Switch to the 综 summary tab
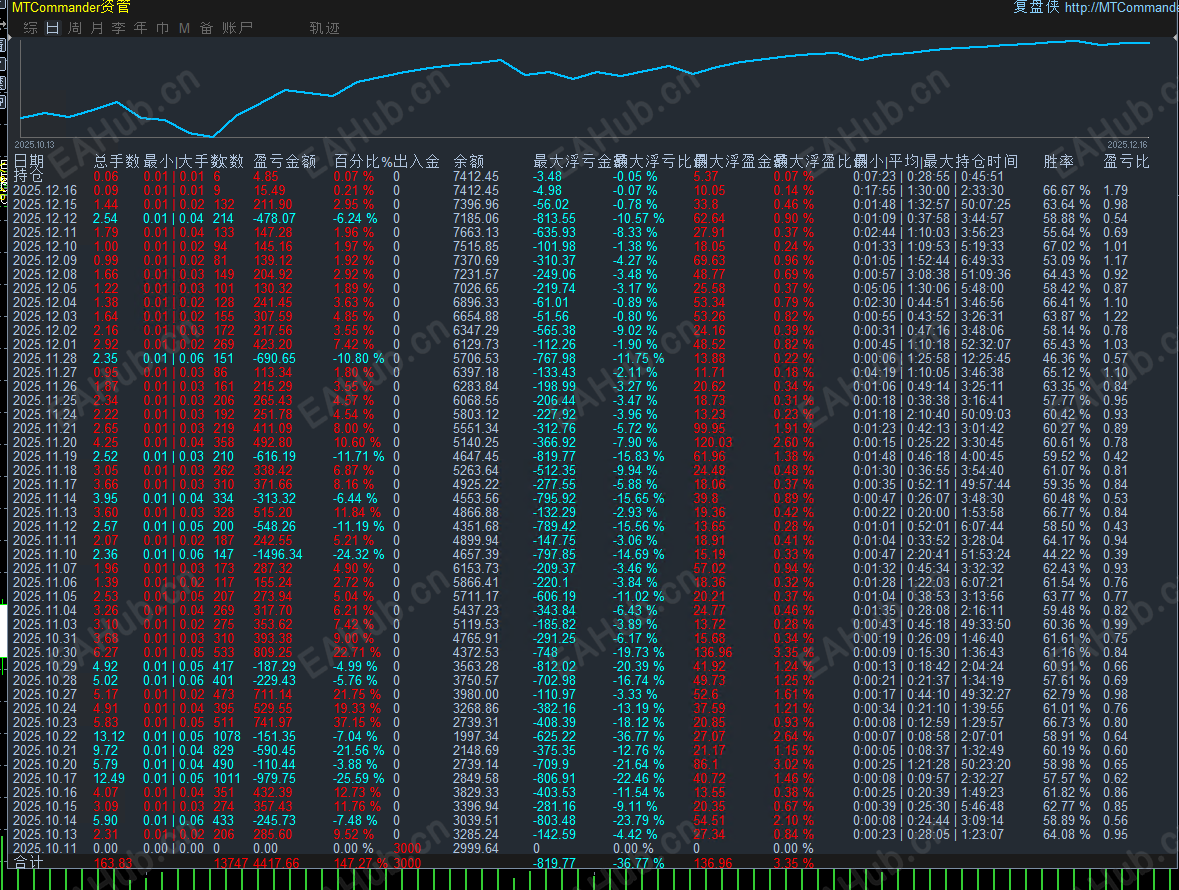This screenshot has width=1179, height=890. (x=30, y=28)
